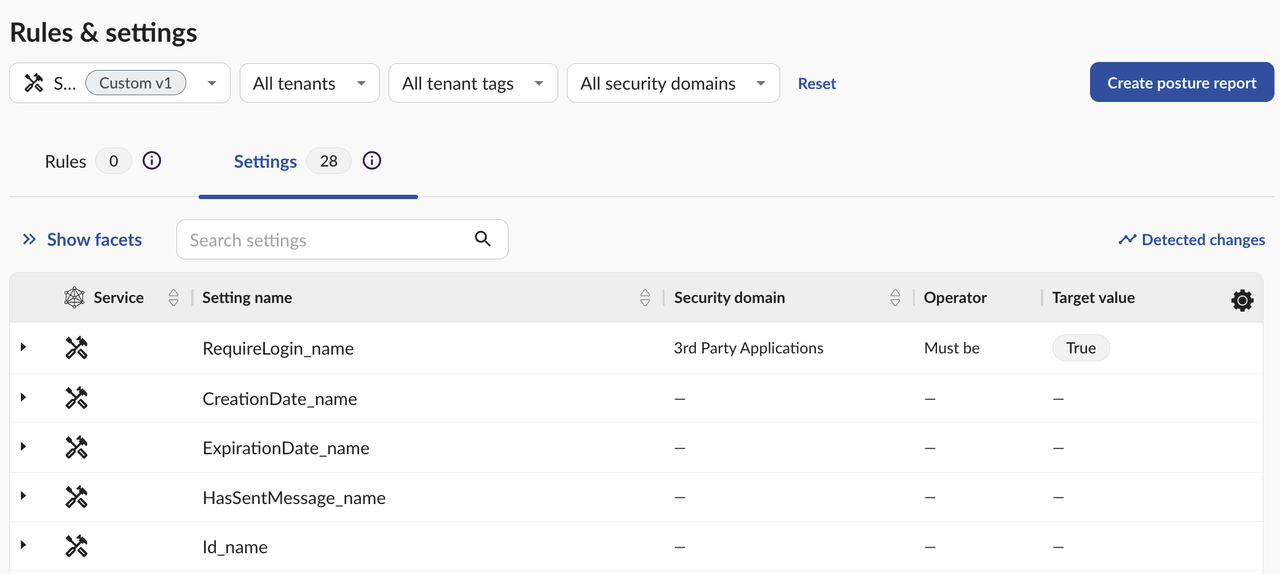Expand the HasSentMessage_name row
Screen dimensions: 1280x574
[23, 496]
